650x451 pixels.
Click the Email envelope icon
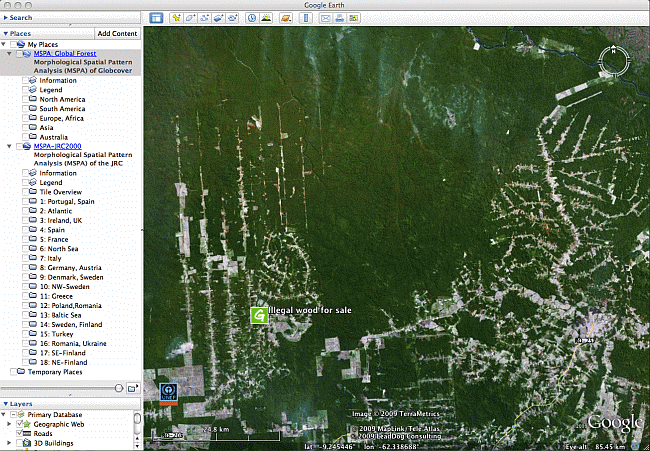click(x=326, y=18)
